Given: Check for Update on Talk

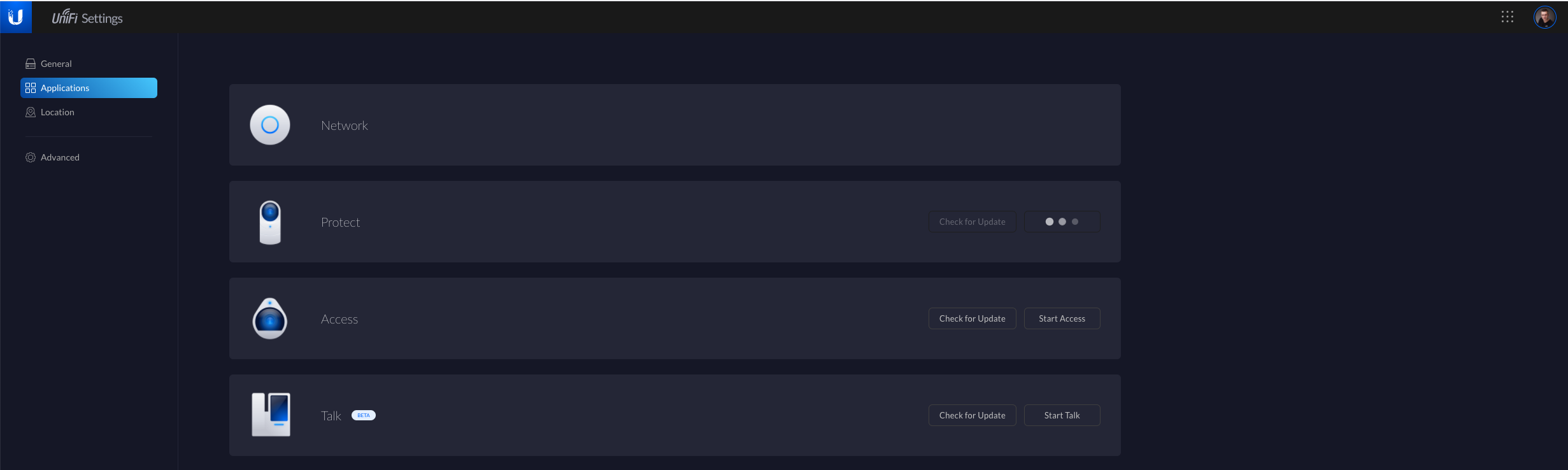Looking at the screenshot, I should click(x=972, y=415).
